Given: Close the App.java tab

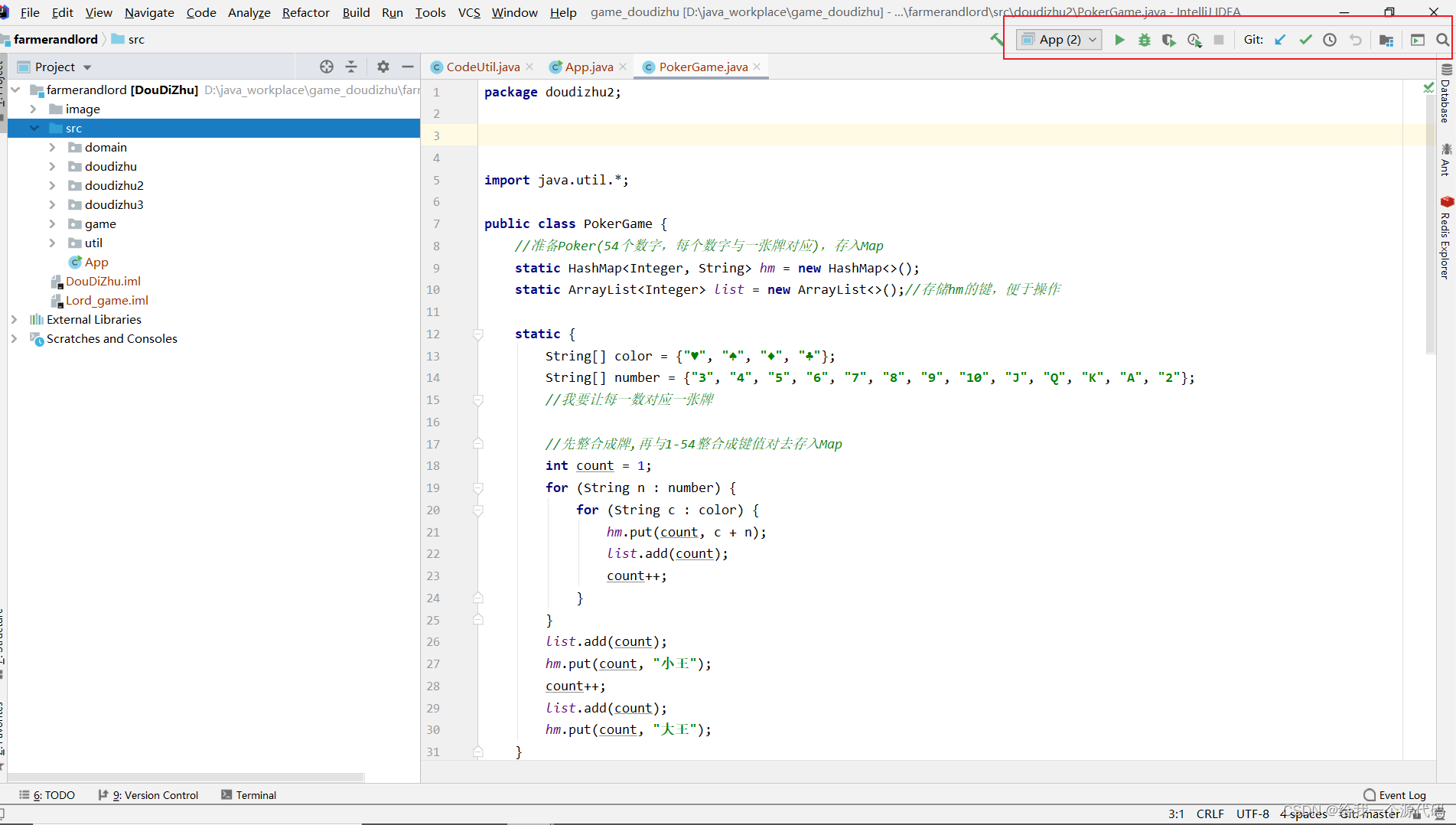Looking at the screenshot, I should [x=623, y=67].
